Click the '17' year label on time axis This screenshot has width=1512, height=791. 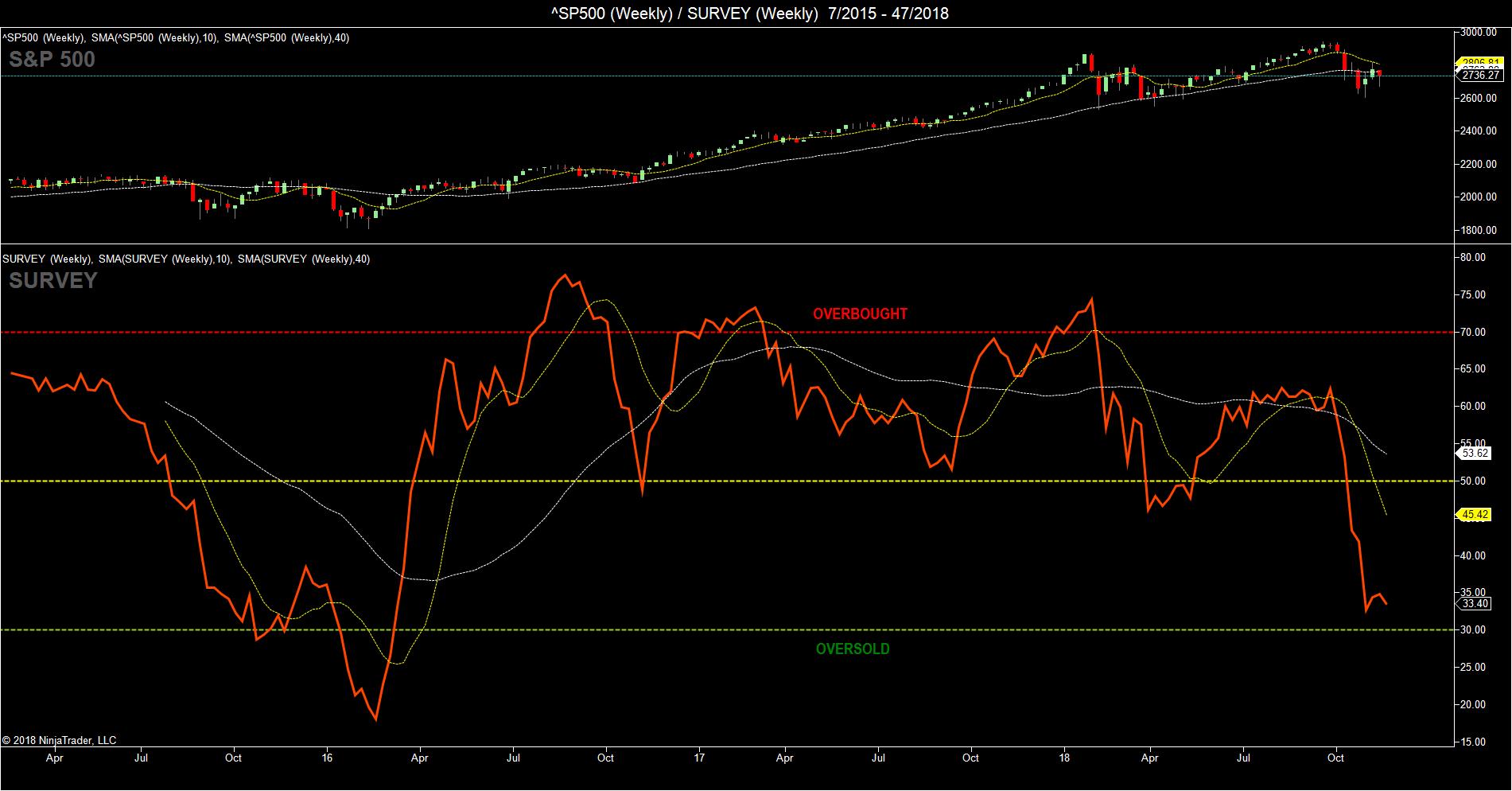[698, 758]
